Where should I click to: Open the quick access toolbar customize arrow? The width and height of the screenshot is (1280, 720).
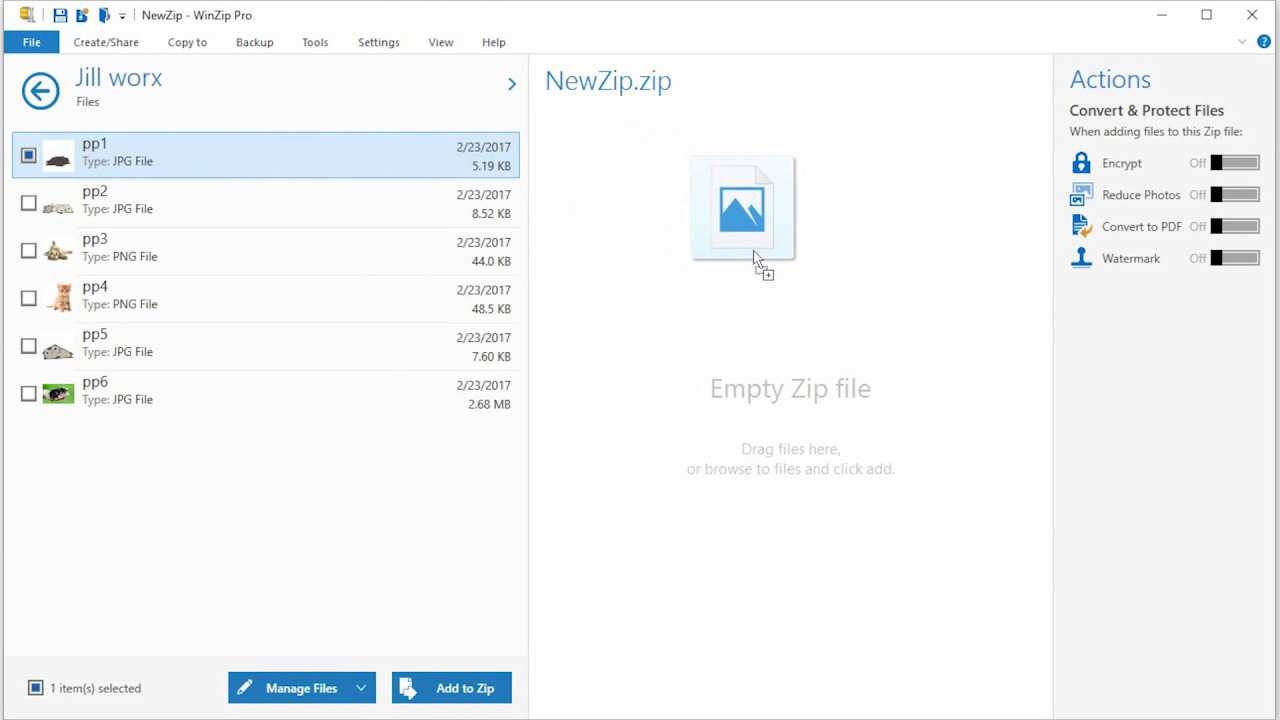point(122,16)
